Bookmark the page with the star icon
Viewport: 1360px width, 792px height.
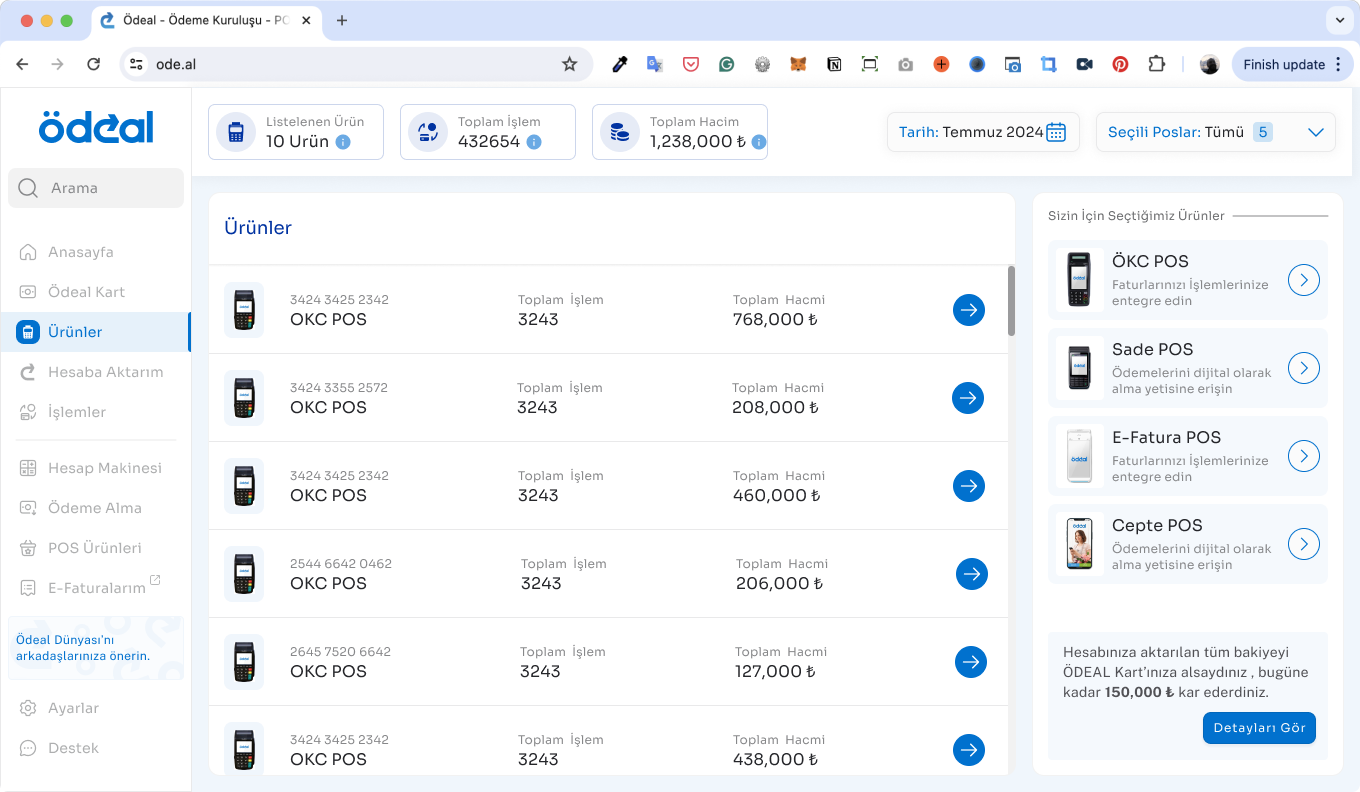pos(569,64)
